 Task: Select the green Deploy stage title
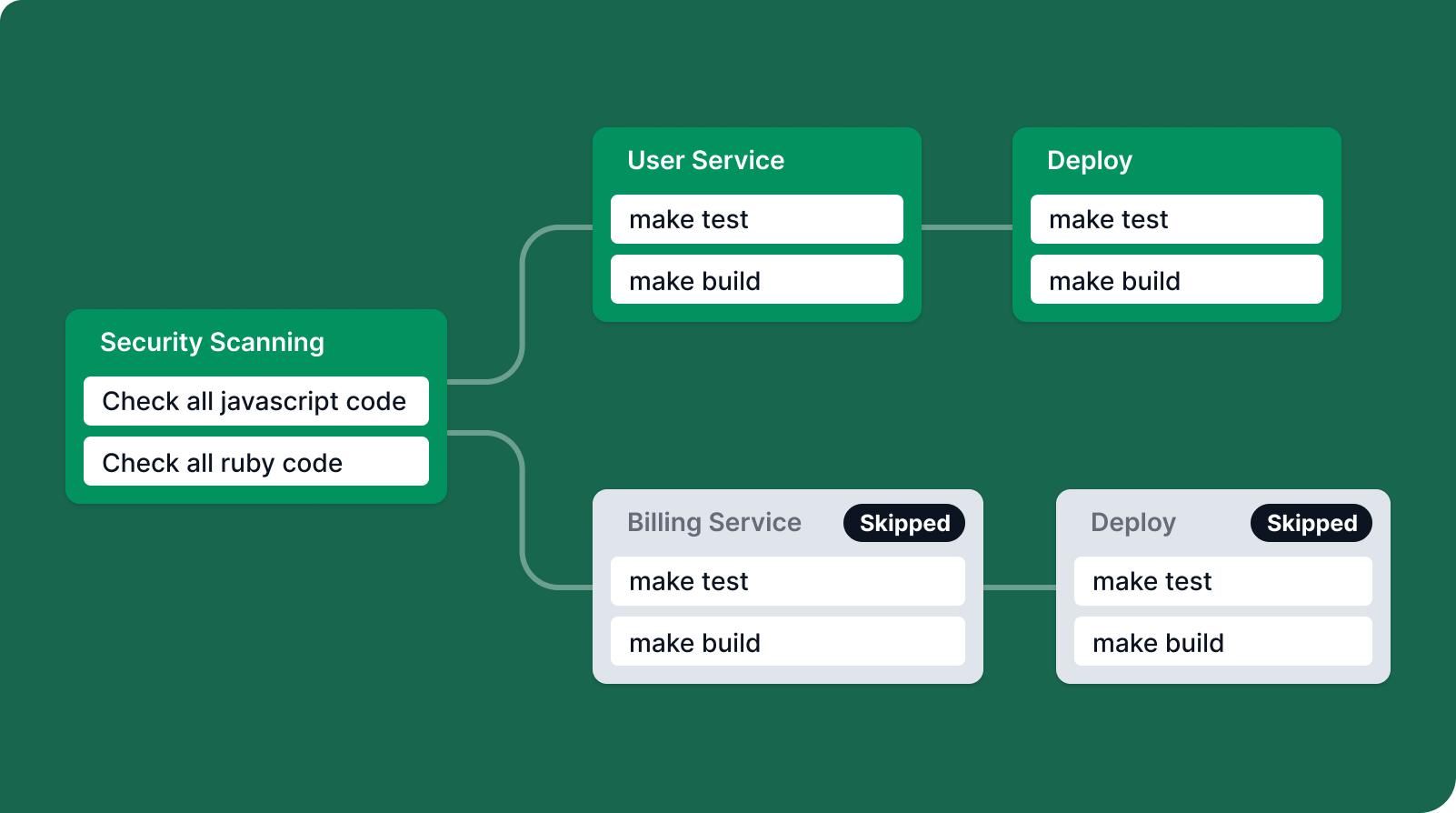pos(1090,161)
